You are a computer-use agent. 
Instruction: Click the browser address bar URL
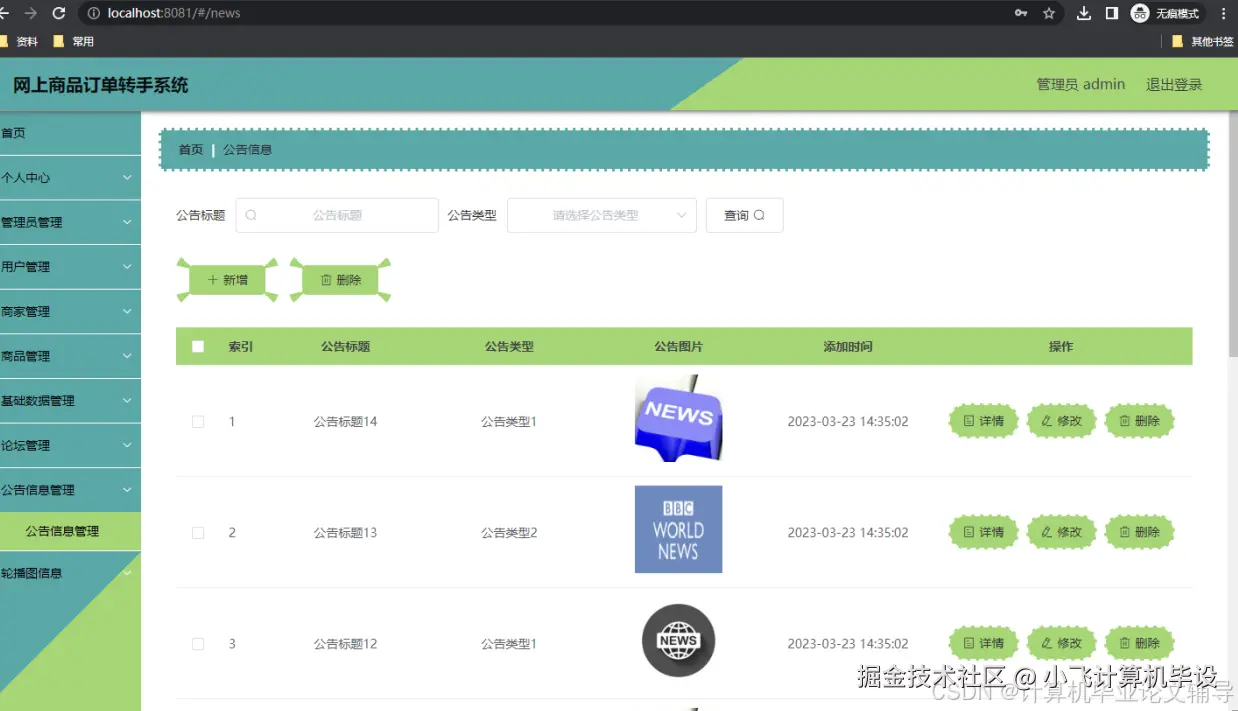[174, 13]
